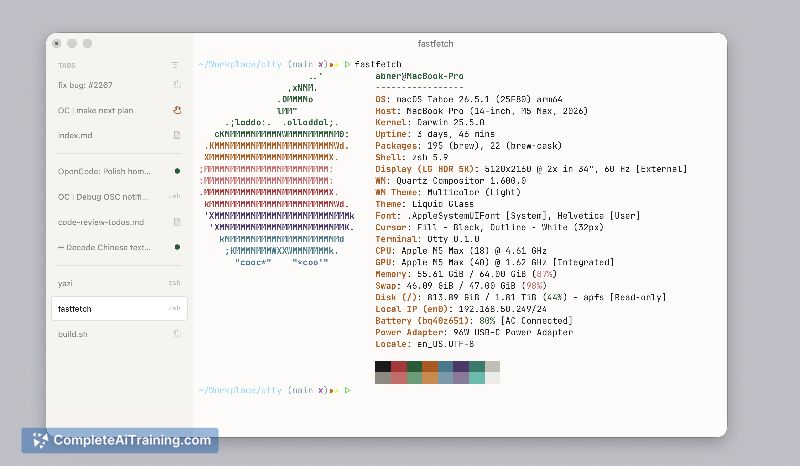
Task: Click the spinner icon on the build.sh tab
Action: pyautogui.click(x=177, y=334)
